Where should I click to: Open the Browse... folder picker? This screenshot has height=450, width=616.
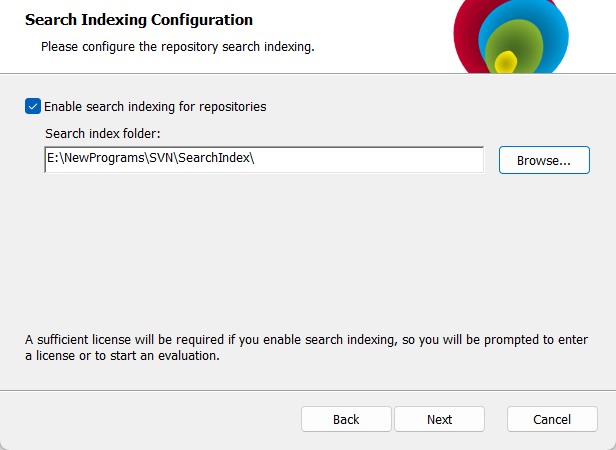click(544, 160)
